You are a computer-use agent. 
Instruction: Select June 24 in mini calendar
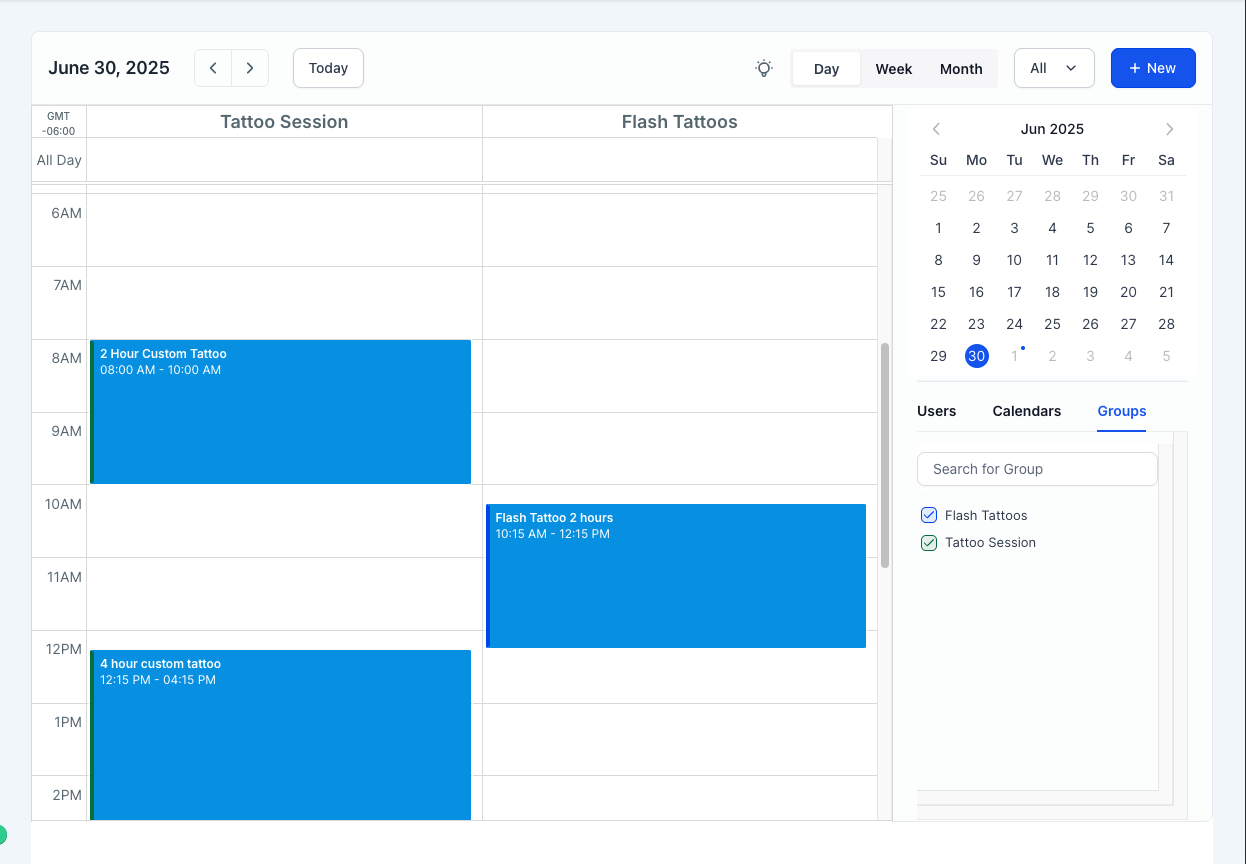(1014, 324)
